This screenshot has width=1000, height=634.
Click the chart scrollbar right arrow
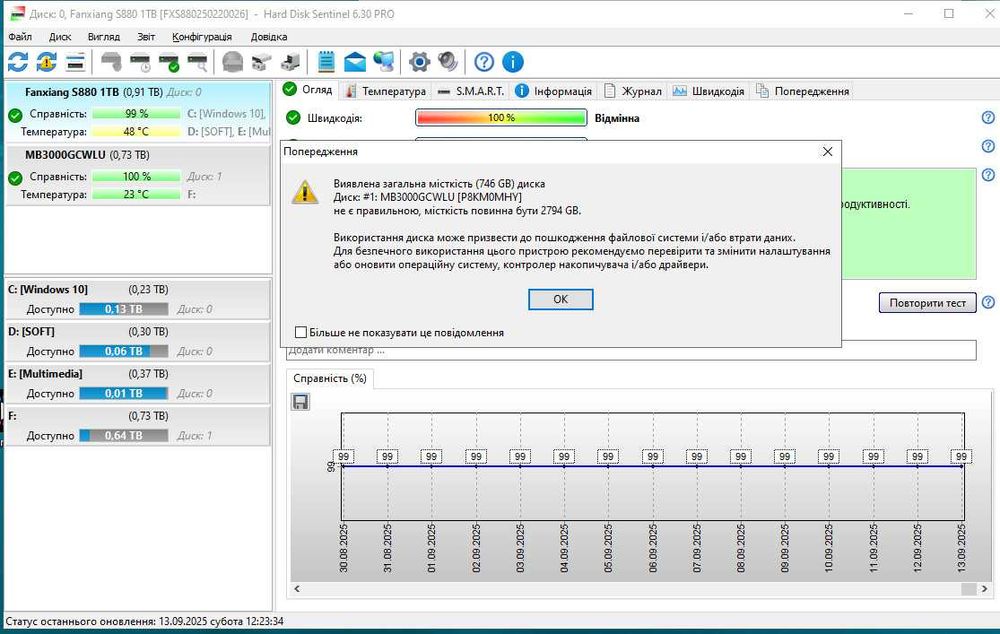point(984,589)
